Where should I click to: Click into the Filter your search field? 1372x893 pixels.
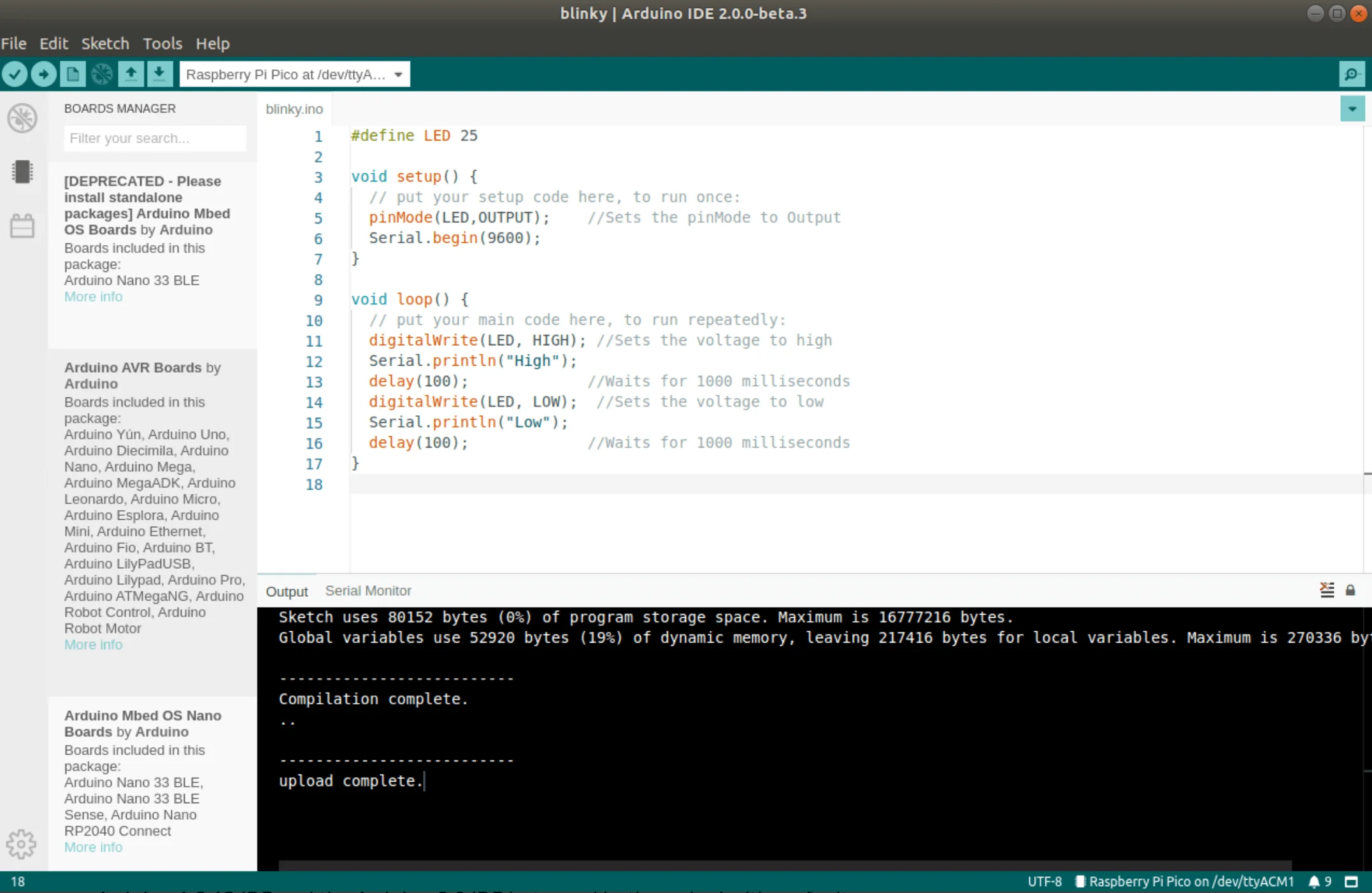(x=155, y=138)
